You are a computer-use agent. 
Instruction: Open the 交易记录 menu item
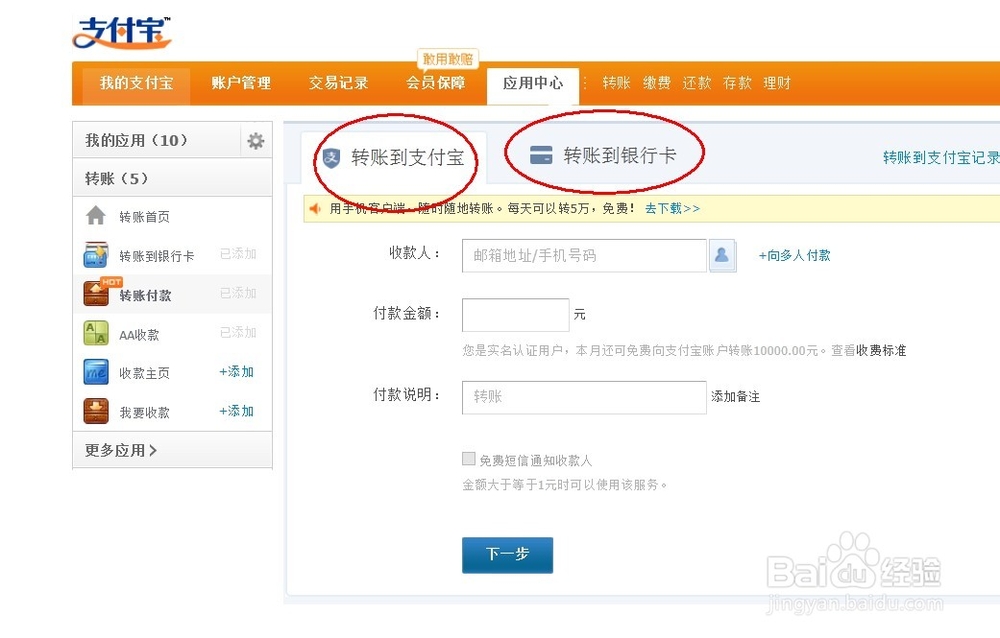click(x=338, y=84)
